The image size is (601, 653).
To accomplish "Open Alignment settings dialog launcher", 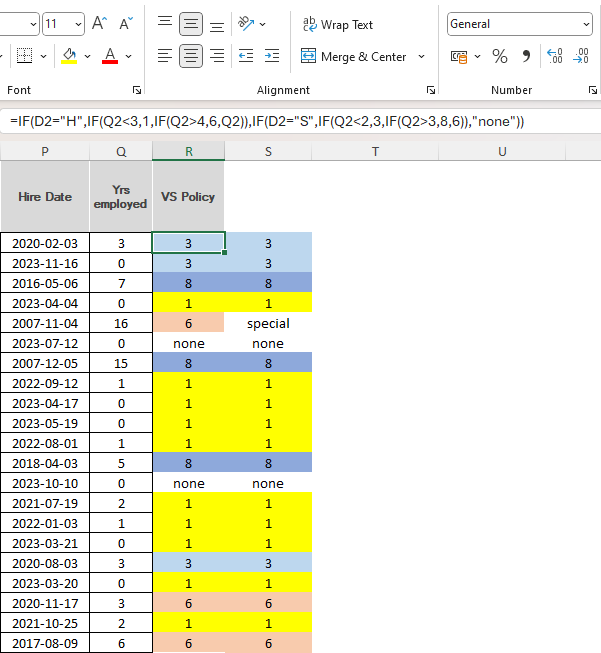I will pos(431,90).
